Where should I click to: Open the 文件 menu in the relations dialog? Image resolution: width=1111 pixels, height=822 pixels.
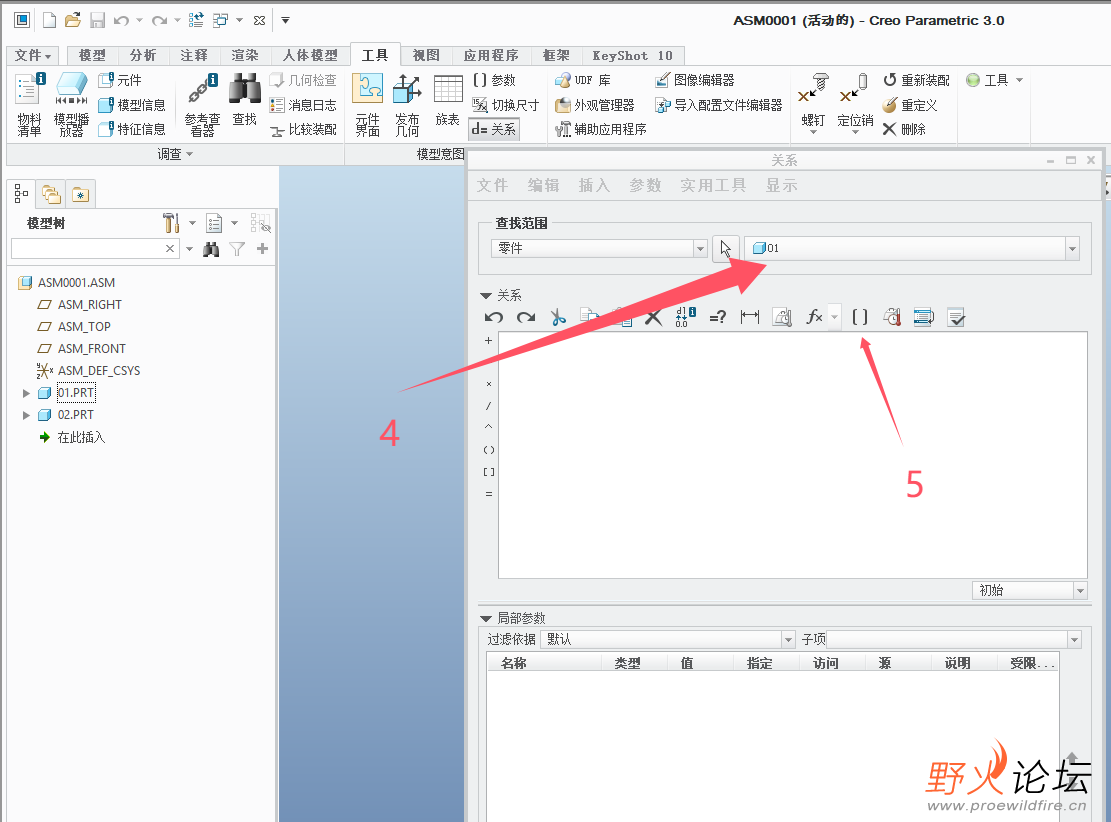tap(492, 186)
